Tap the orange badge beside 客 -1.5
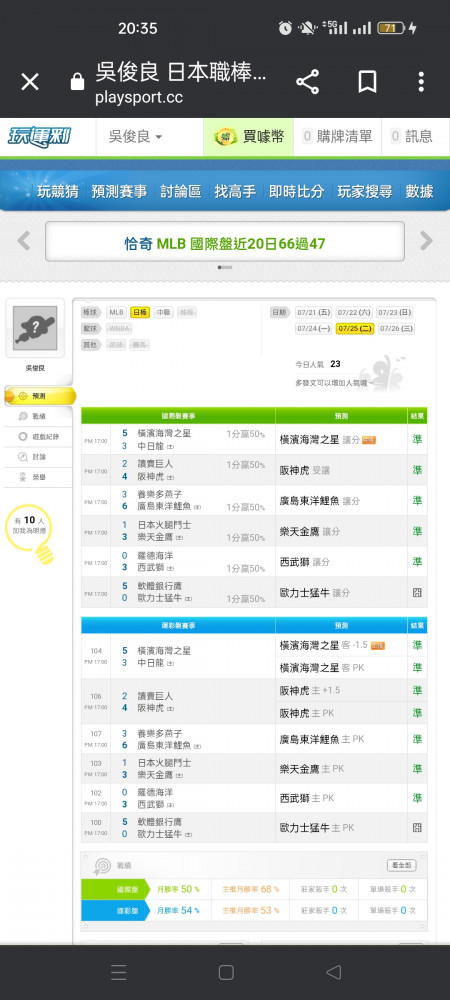Screen dimensions: 450x1000 coord(377,645)
